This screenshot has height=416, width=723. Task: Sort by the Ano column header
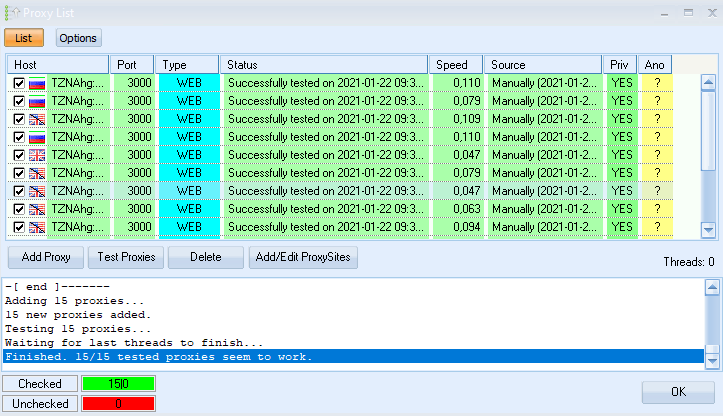click(655, 65)
